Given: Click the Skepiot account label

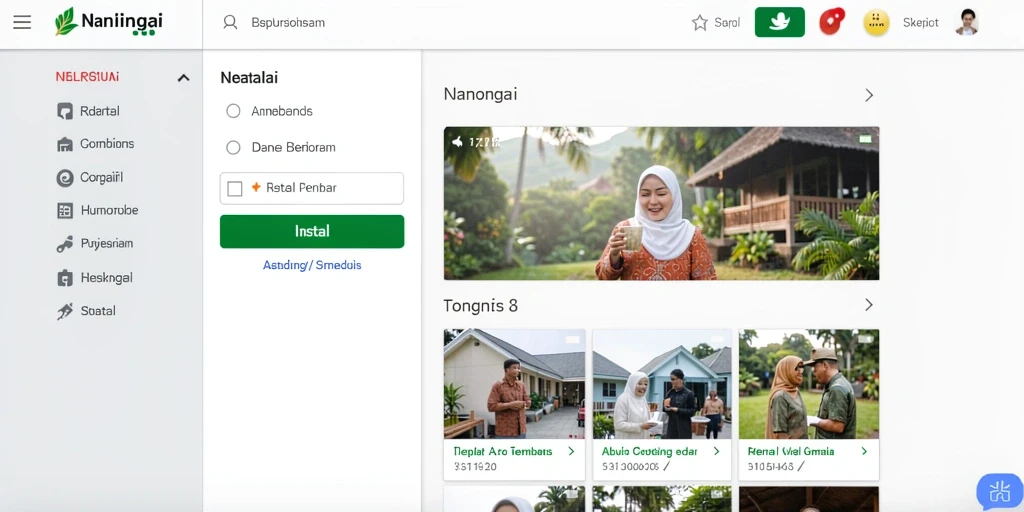Looking at the screenshot, I should coord(920,23).
